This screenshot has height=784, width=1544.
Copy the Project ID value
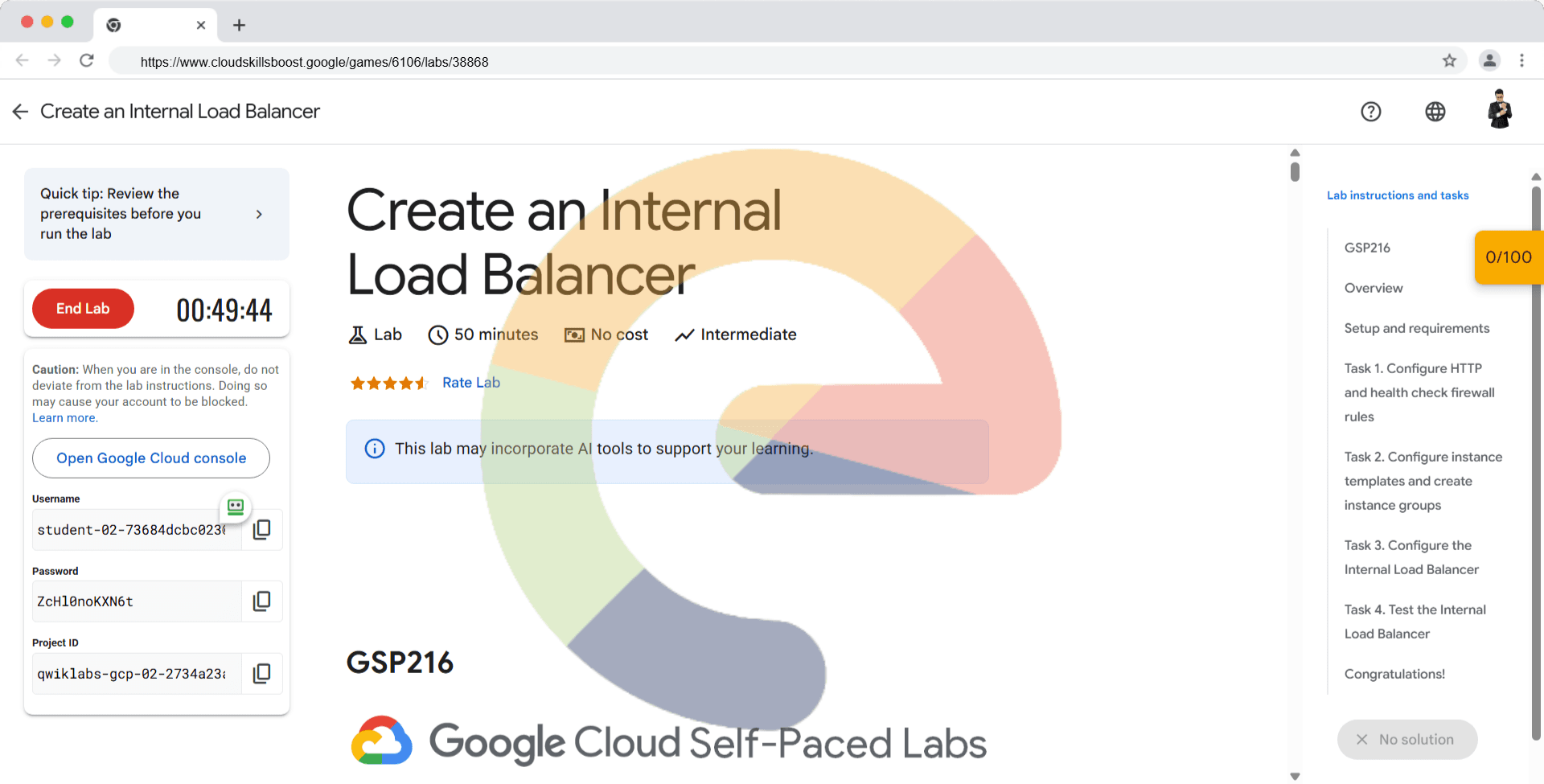click(x=261, y=674)
